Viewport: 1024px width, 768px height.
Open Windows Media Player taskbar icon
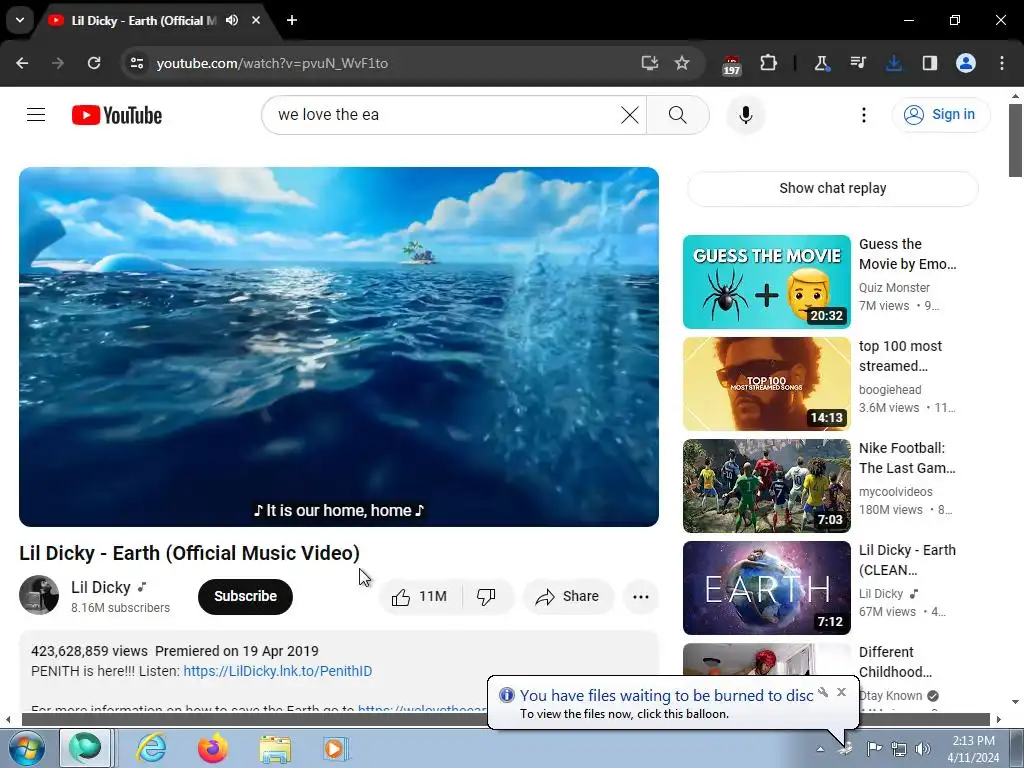[x=336, y=748]
